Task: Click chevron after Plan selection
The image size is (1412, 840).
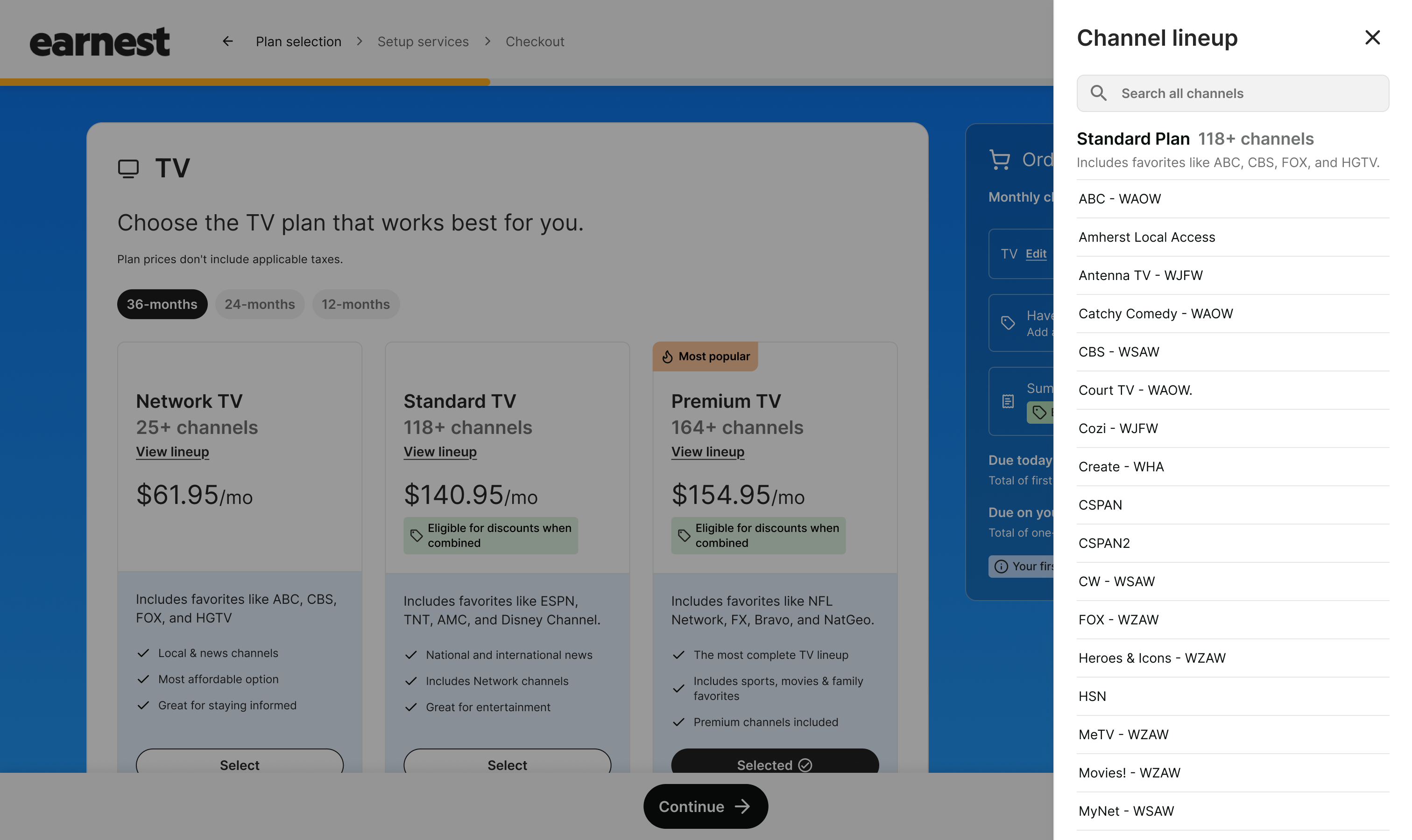Action: [359, 42]
